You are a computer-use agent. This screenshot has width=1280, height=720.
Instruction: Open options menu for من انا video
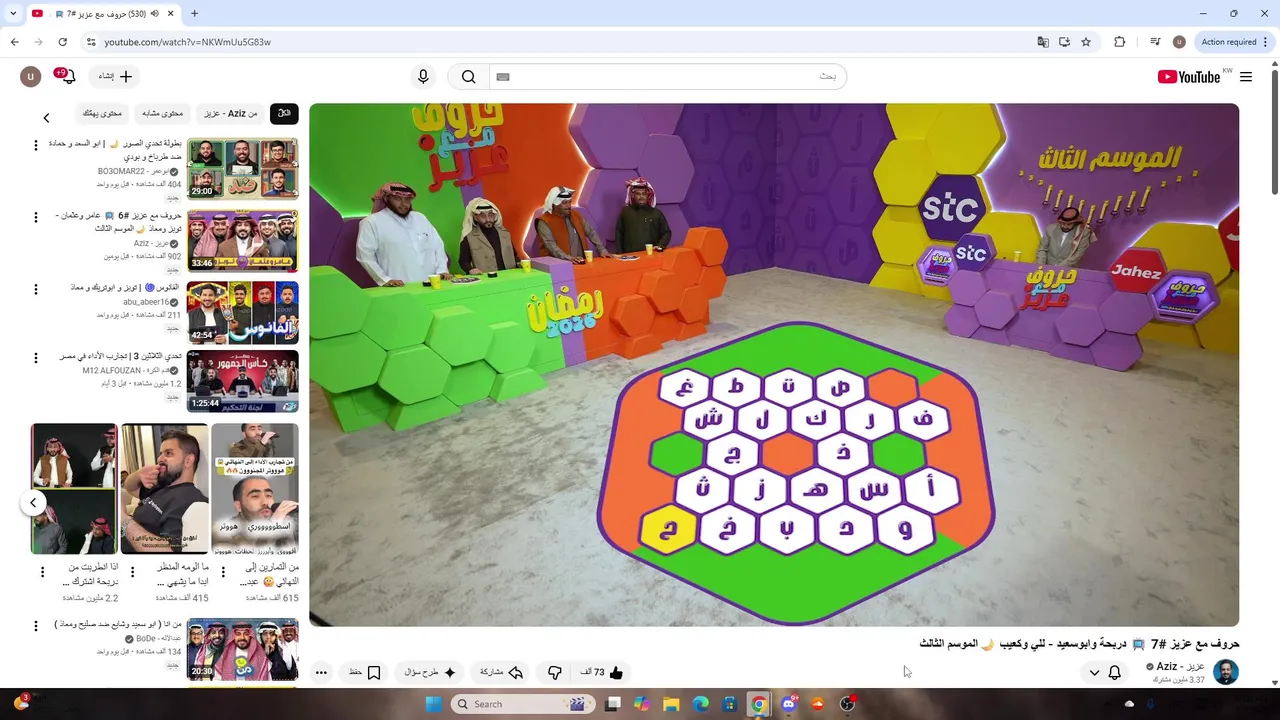(x=36, y=626)
